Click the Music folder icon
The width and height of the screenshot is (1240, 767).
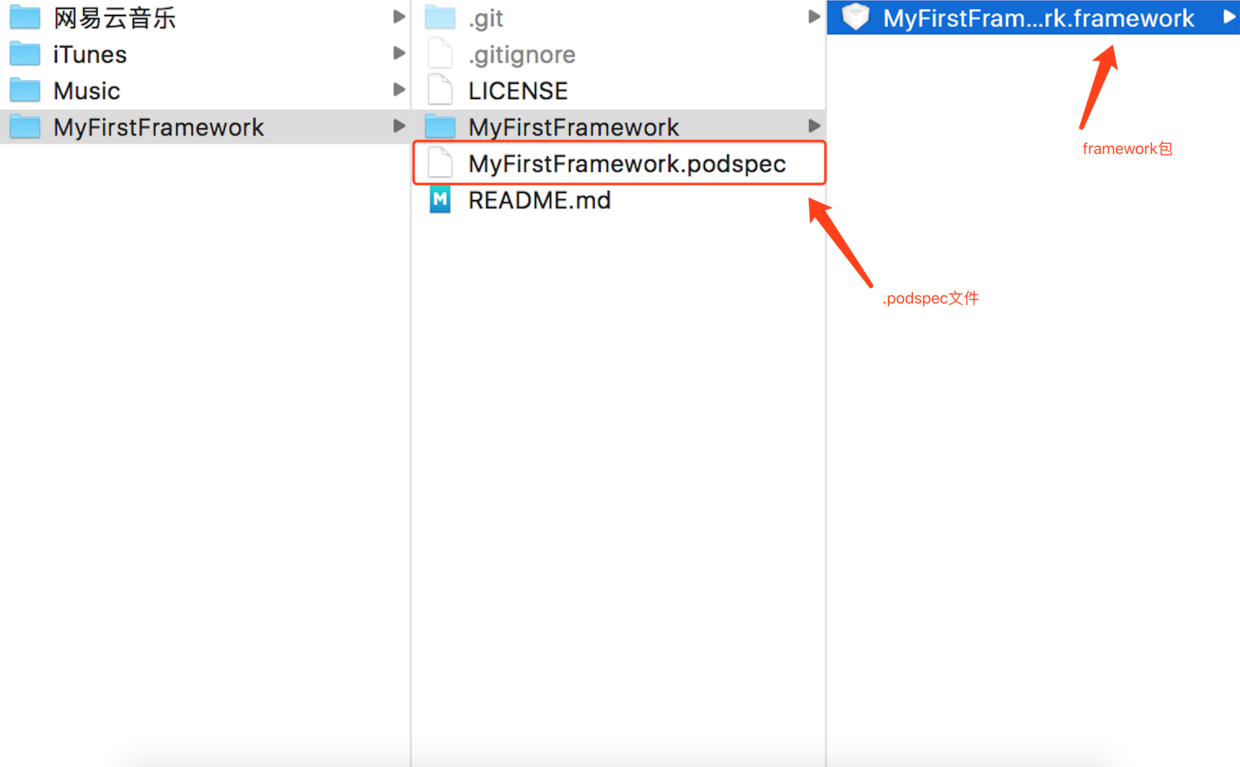(x=25, y=90)
